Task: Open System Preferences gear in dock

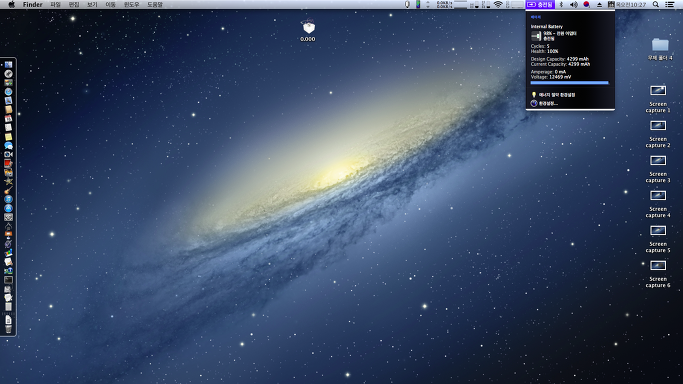Action: 8,217
